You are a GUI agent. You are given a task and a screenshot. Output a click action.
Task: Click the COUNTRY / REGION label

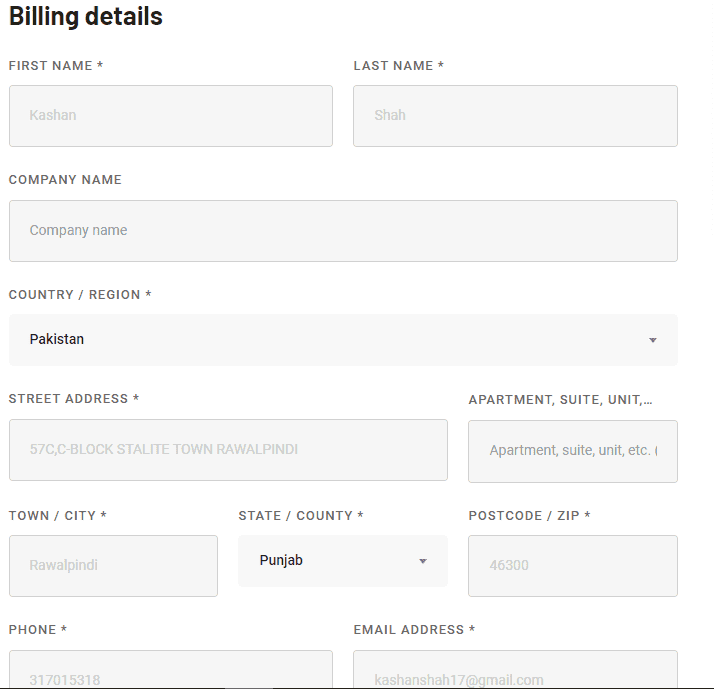[80, 295]
